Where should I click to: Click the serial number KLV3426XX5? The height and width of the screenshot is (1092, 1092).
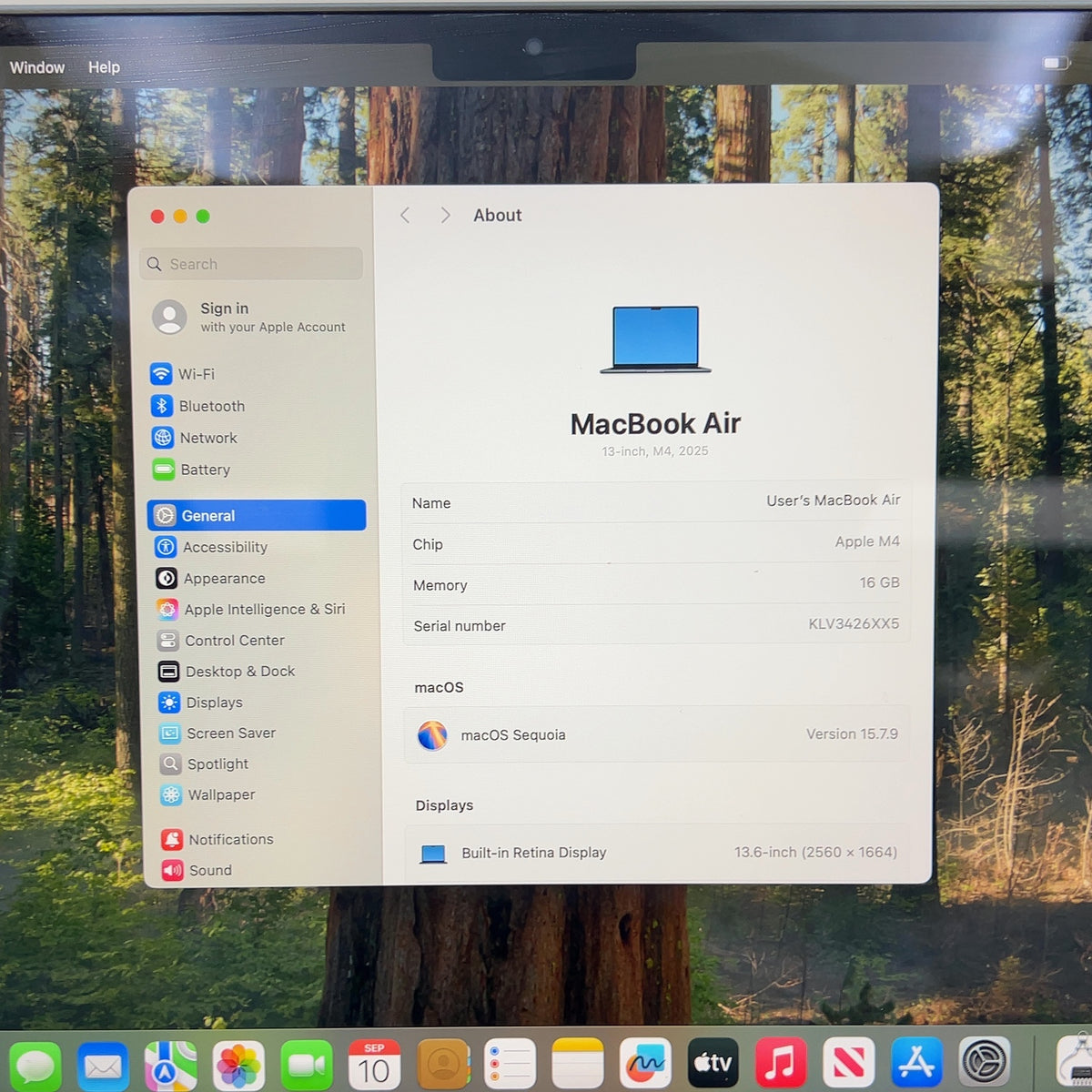[854, 623]
